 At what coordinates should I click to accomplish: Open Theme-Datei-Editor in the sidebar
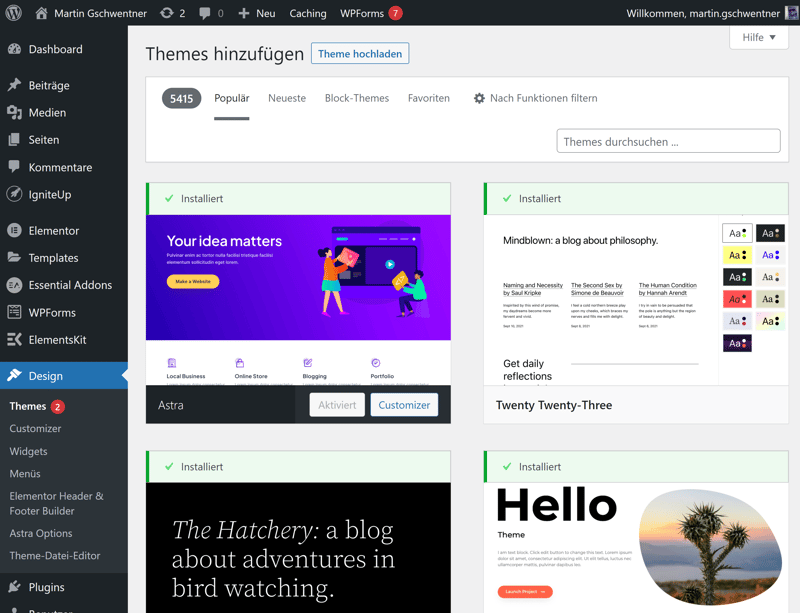click(55, 556)
